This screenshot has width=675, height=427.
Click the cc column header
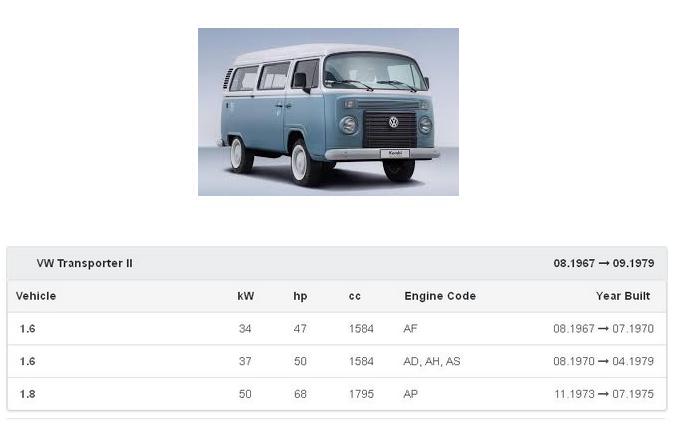[355, 296]
